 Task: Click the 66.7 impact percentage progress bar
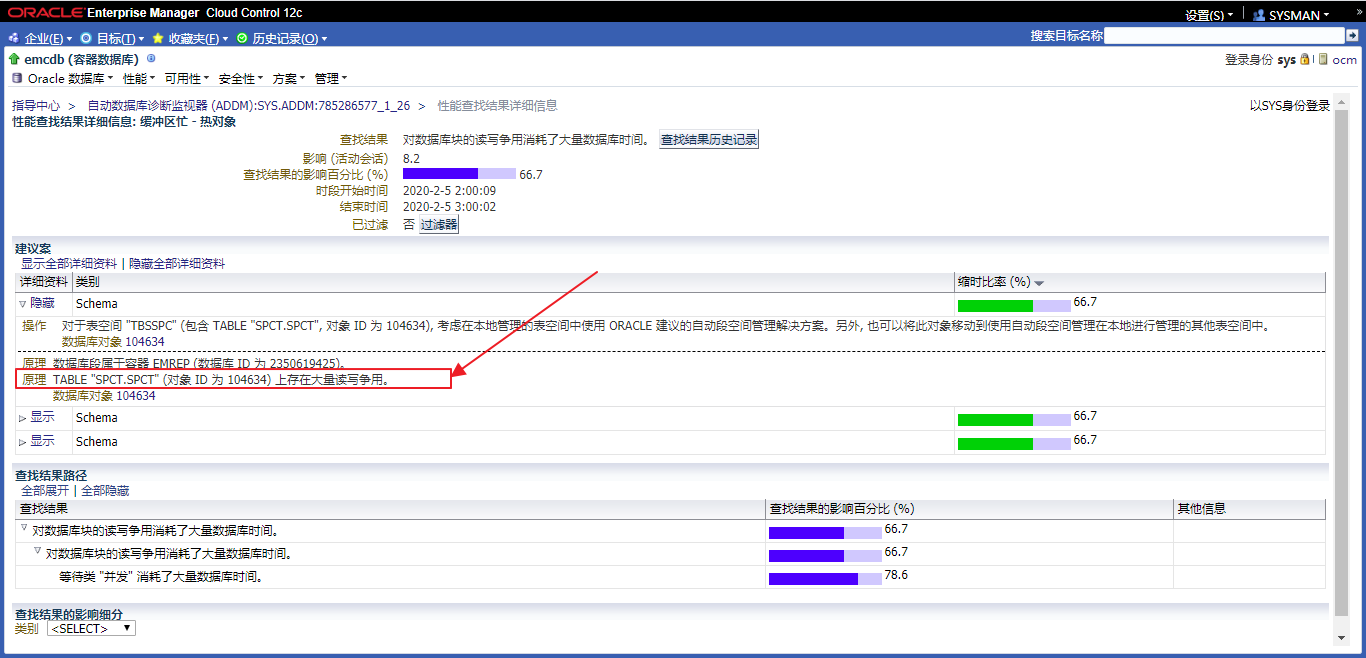459,174
